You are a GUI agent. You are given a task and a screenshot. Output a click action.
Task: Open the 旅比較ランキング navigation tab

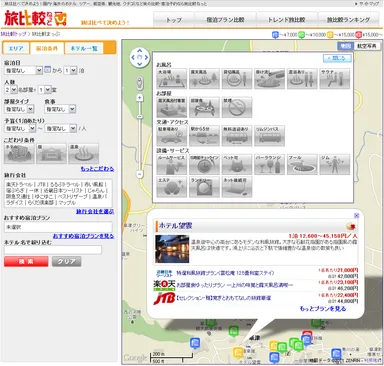(348, 20)
